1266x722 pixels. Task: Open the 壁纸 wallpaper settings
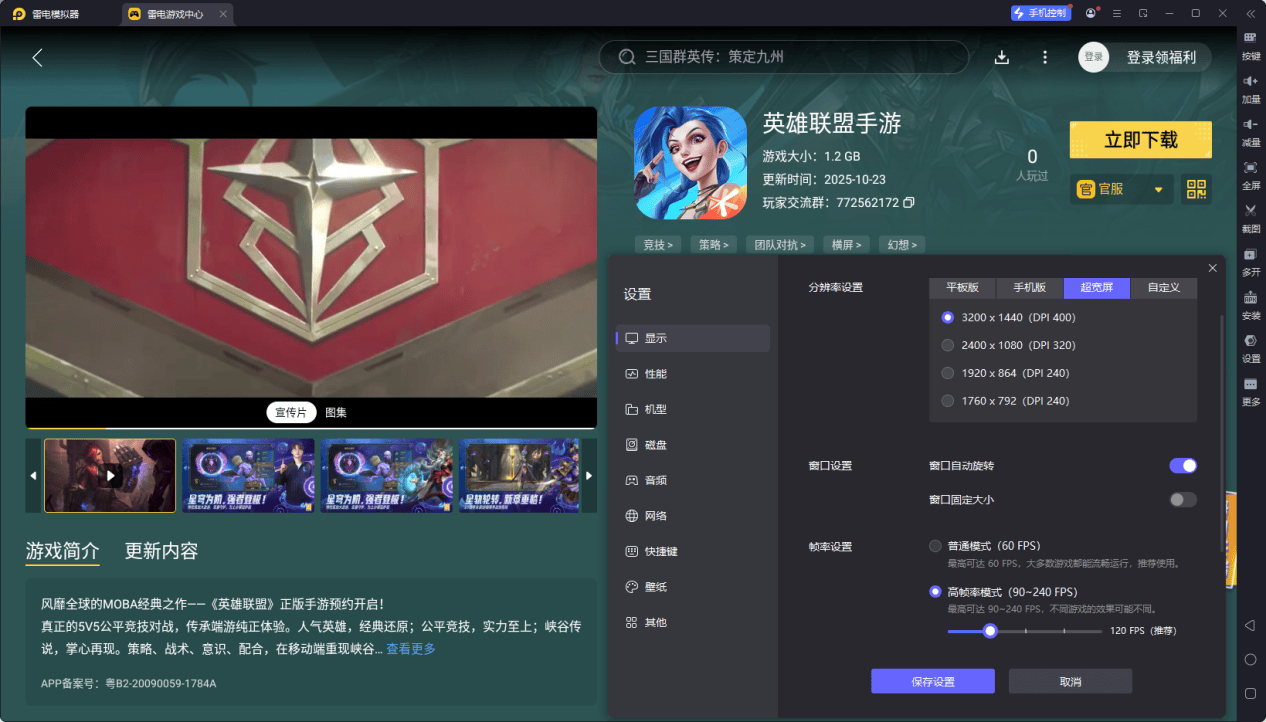coord(655,586)
